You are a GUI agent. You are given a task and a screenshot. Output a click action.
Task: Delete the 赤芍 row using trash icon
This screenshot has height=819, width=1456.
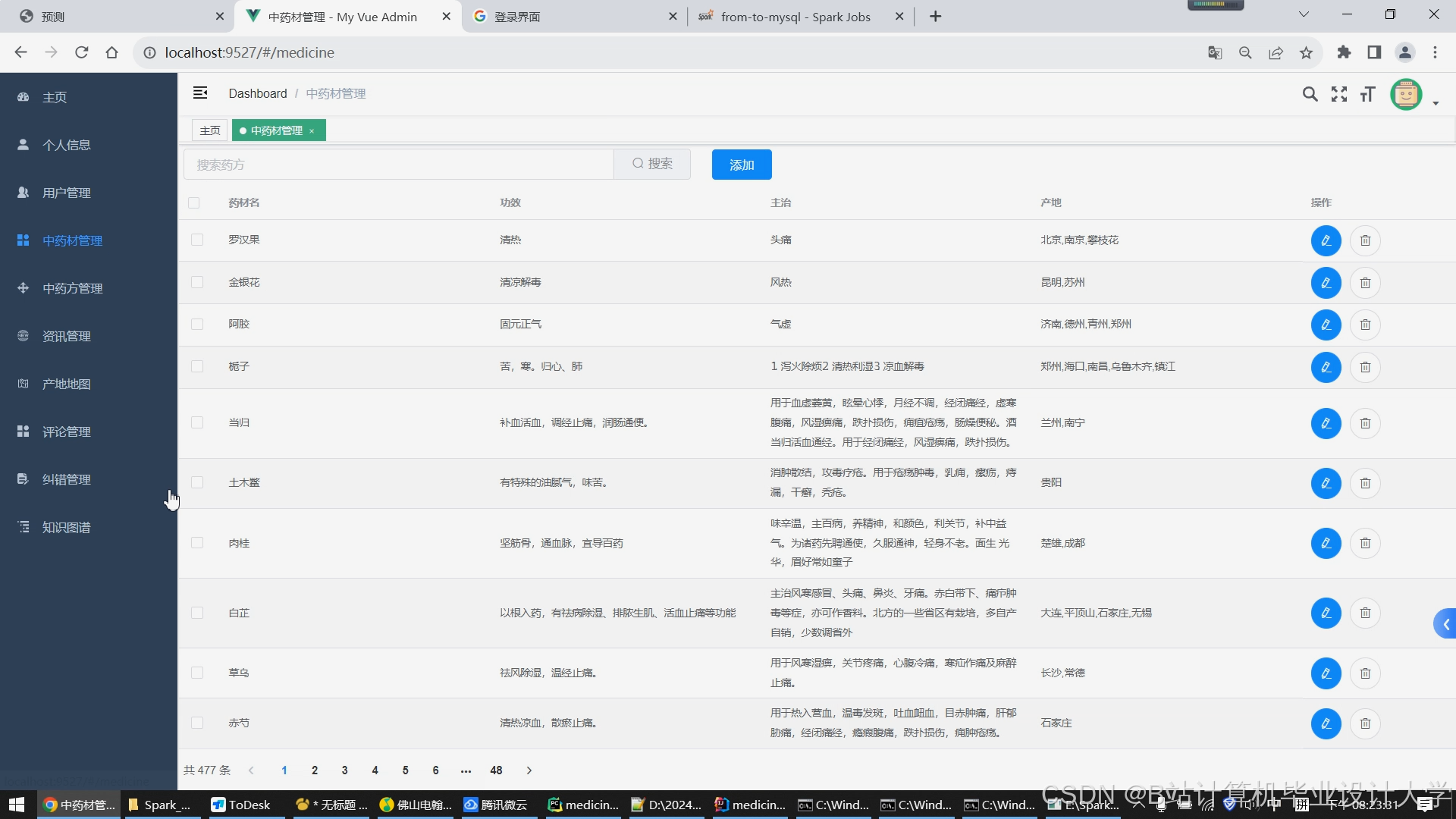coord(1365,723)
